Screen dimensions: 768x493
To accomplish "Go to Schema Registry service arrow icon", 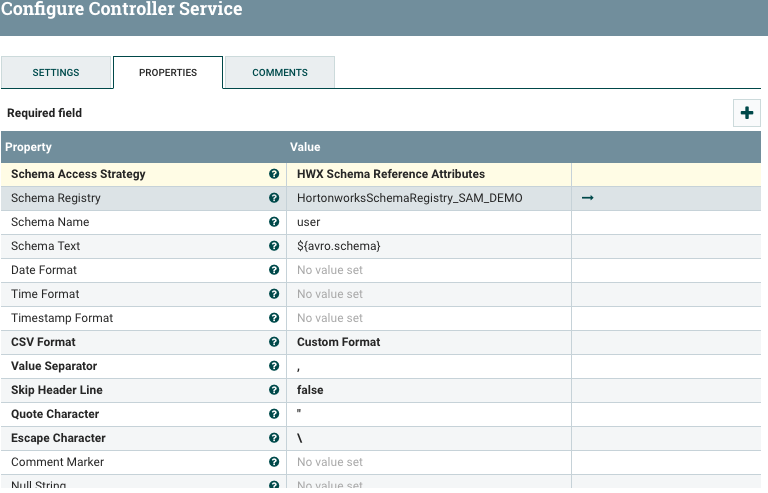I will (x=588, y=198).
